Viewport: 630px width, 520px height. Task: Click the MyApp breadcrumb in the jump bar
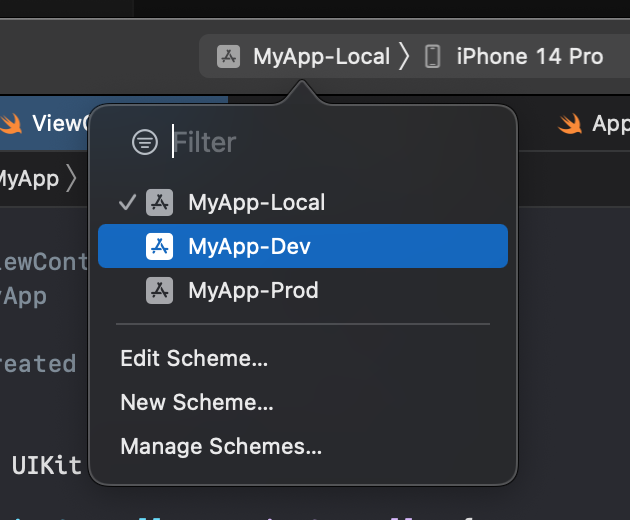[x=27, y=179]
